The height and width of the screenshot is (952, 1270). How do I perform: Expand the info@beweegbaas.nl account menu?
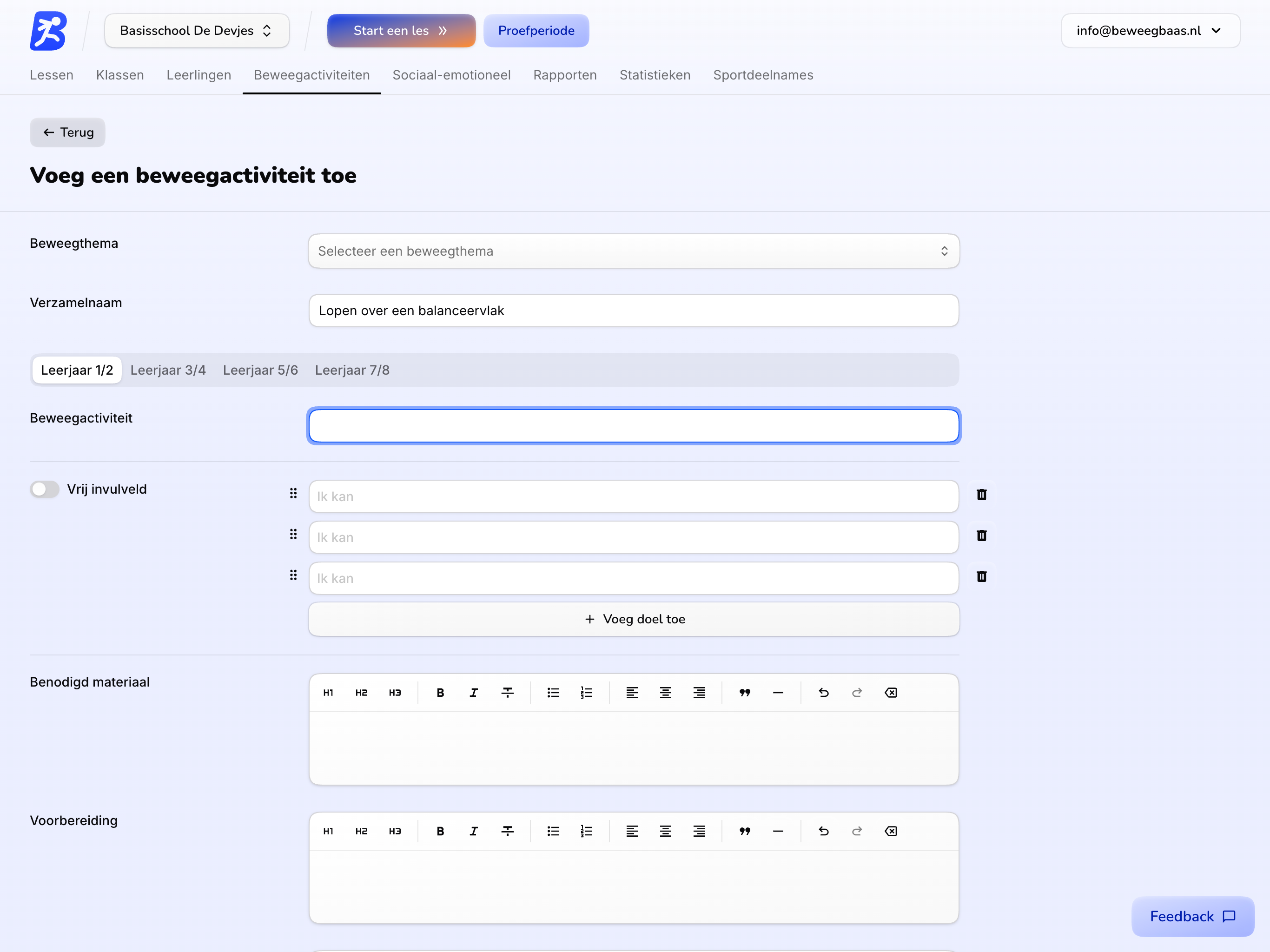point(1150,30)
